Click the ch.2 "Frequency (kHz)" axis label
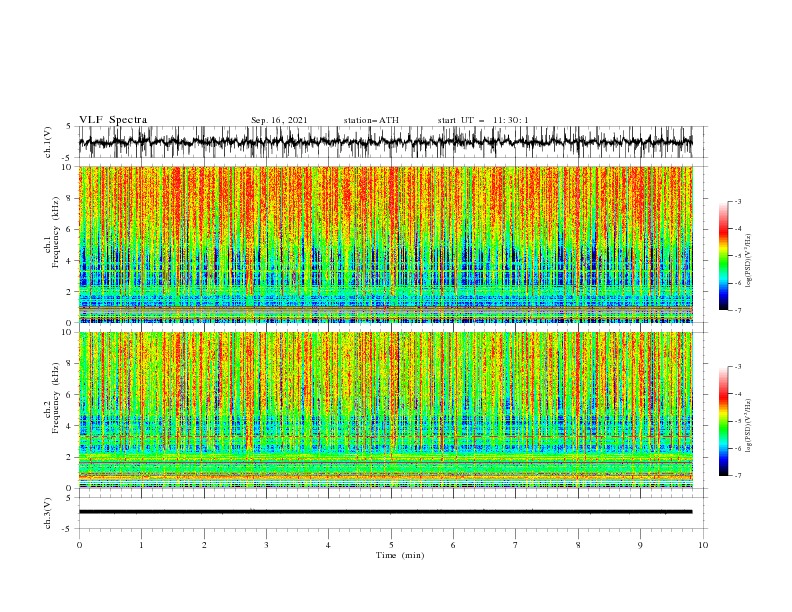Viewport: 792px width, 612px height. pyautogui.click(x=55, y=398)
